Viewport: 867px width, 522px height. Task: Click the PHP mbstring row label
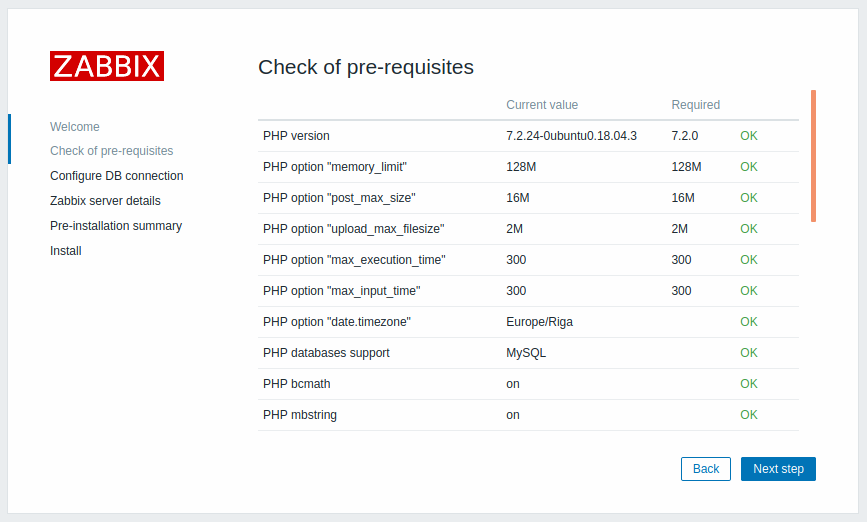pyautogui.click(x=300, y=415)
